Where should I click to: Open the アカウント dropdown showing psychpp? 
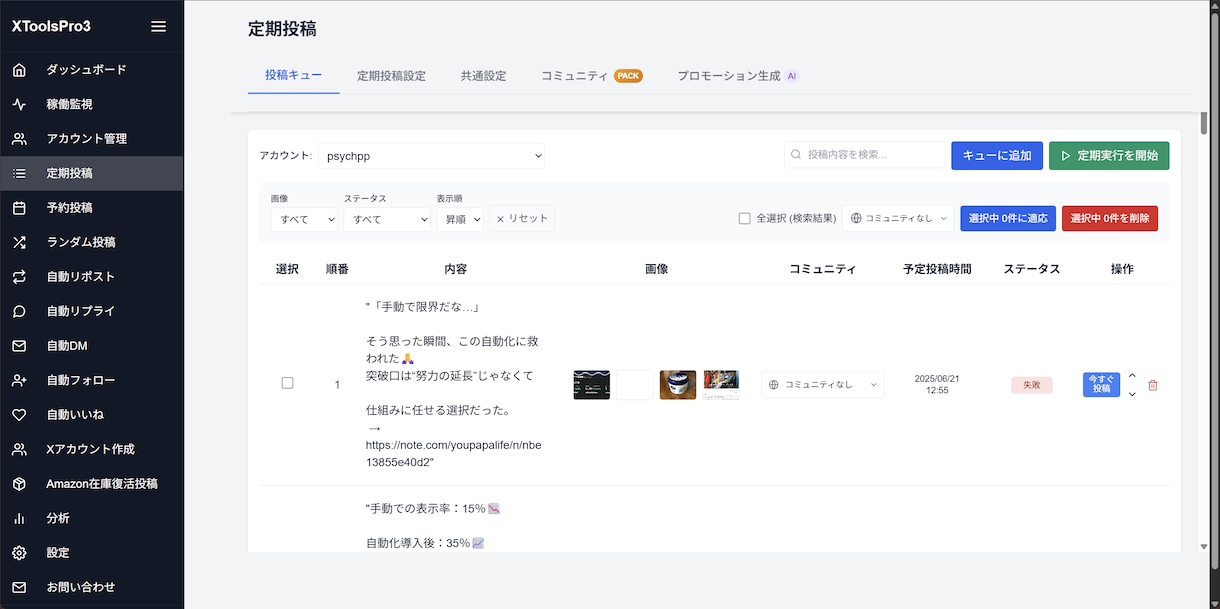click(432, 156)
